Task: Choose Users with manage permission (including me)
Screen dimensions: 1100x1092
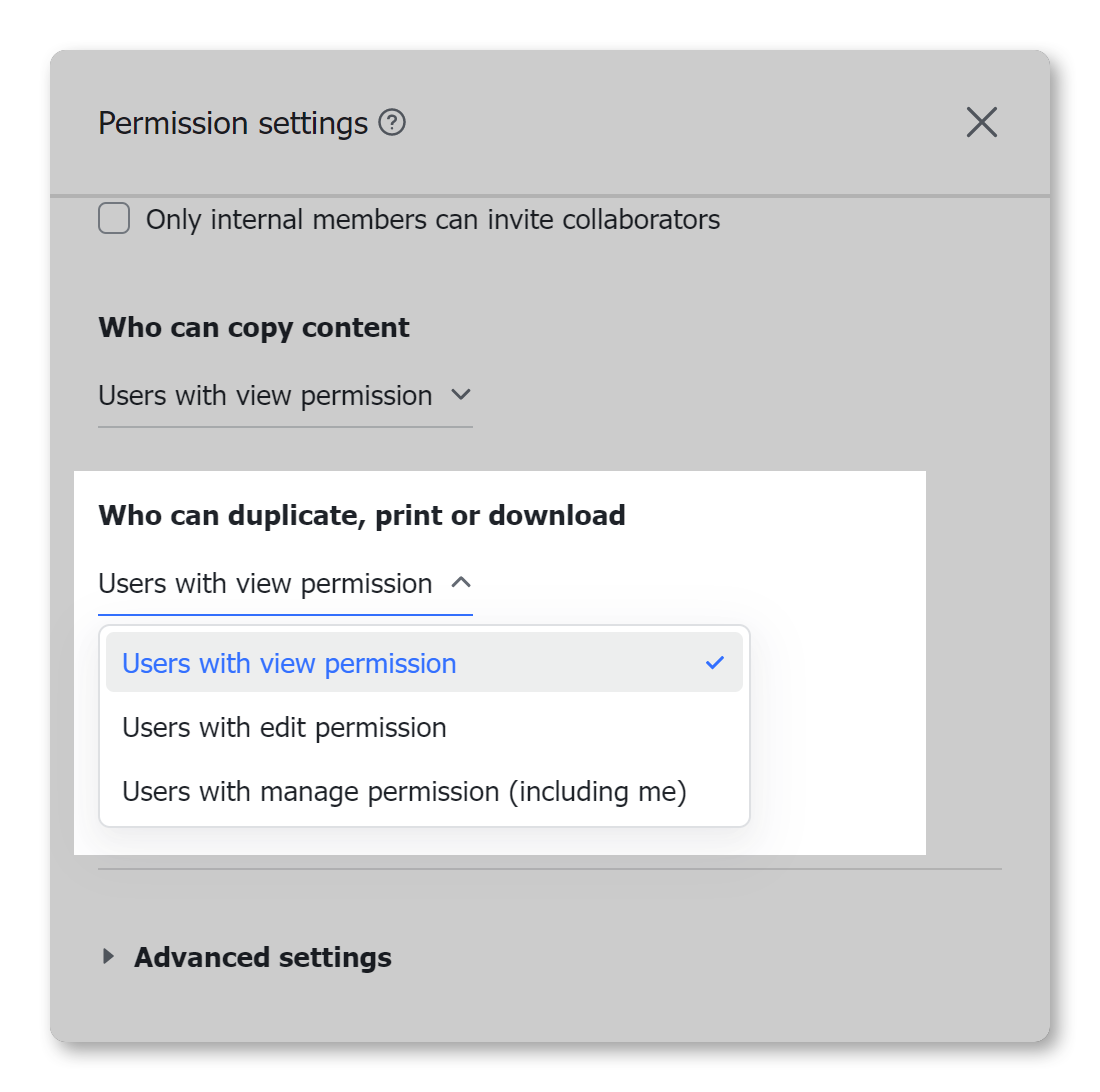Action: pos(403,791)
